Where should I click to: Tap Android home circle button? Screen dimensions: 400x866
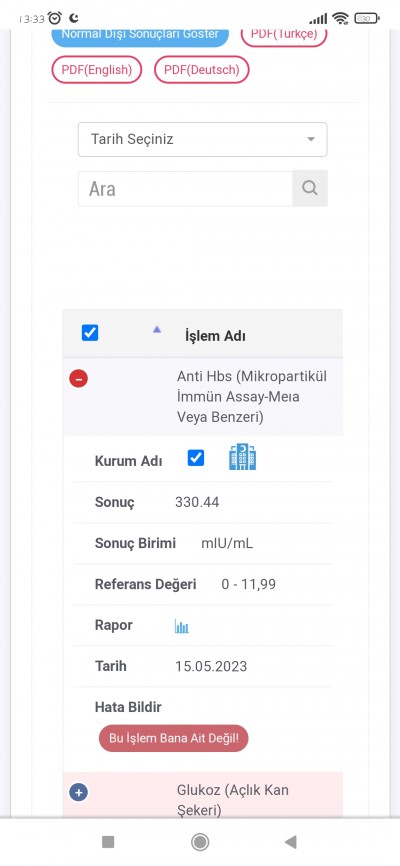(200, 842)
